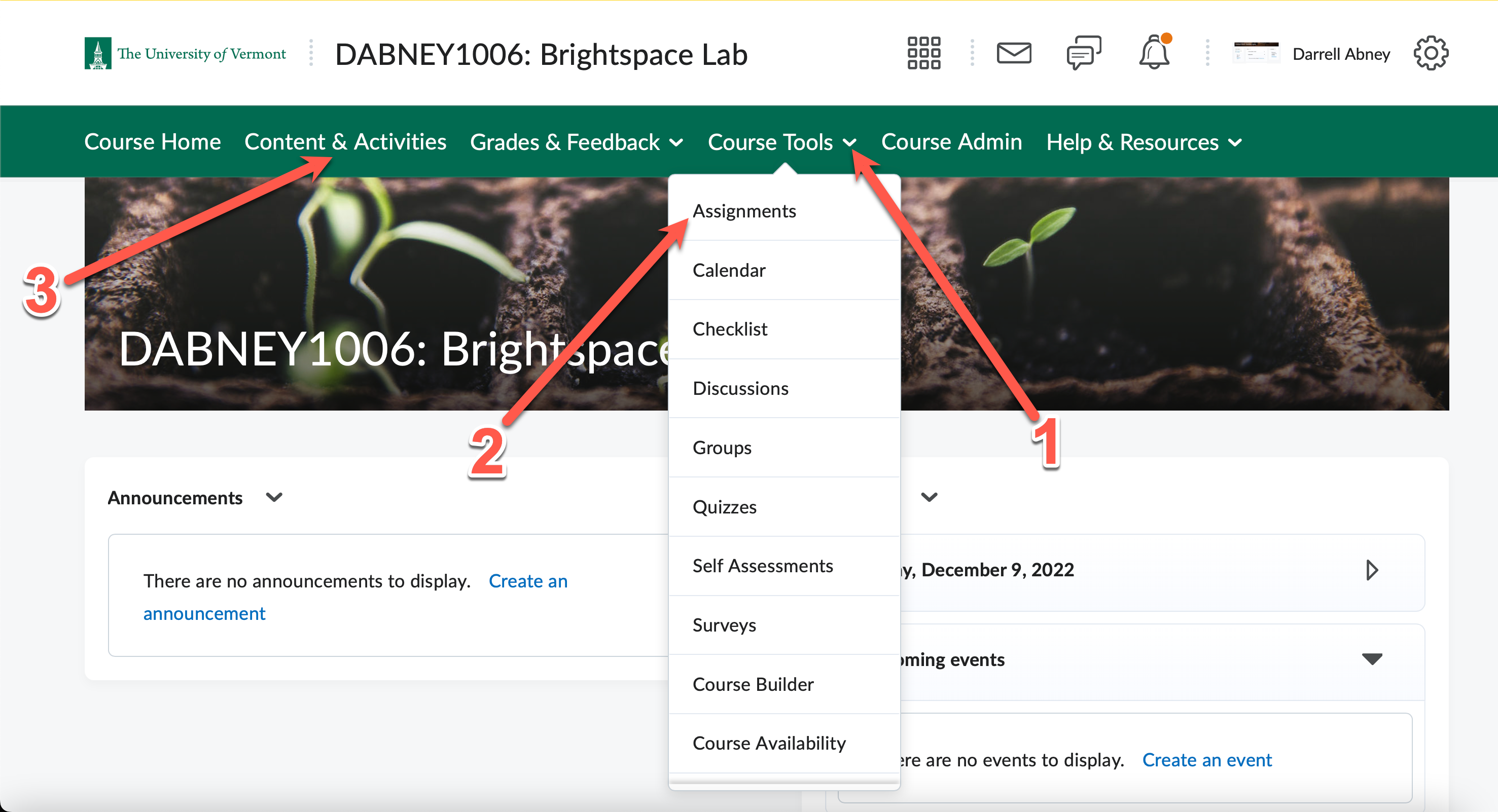Viewport: 1498px width, 812px height.
Task: Select Calendar from Course Tools menu
Action: click(784, 270)
